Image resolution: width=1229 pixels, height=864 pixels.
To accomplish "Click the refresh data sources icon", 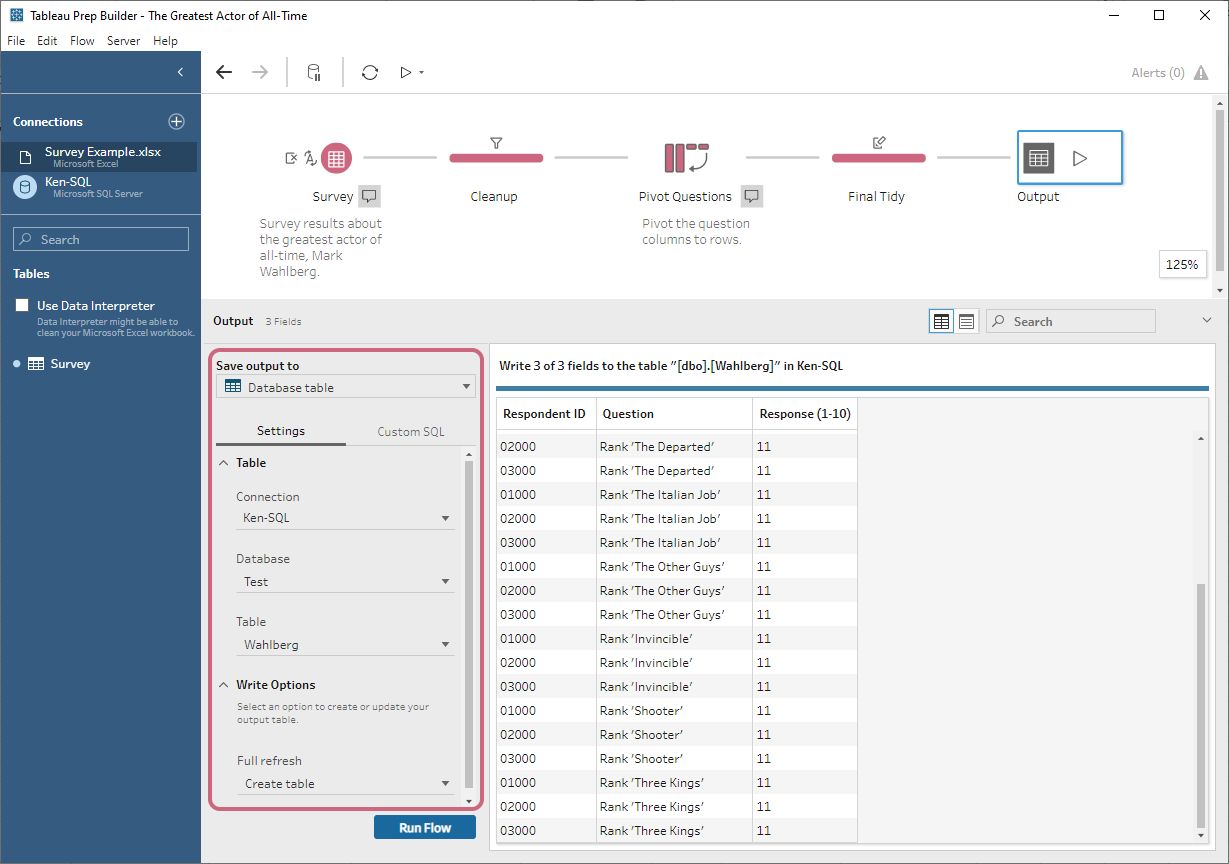I will 369,72.
